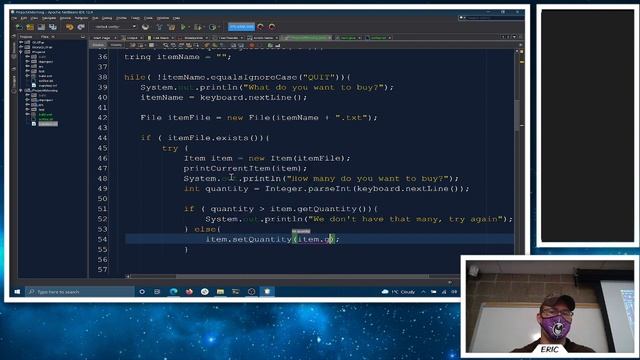Toggle the History view button in editor
Image resolution: width=640 pixels, height=360 pixels.
click(x=116, y=45)
